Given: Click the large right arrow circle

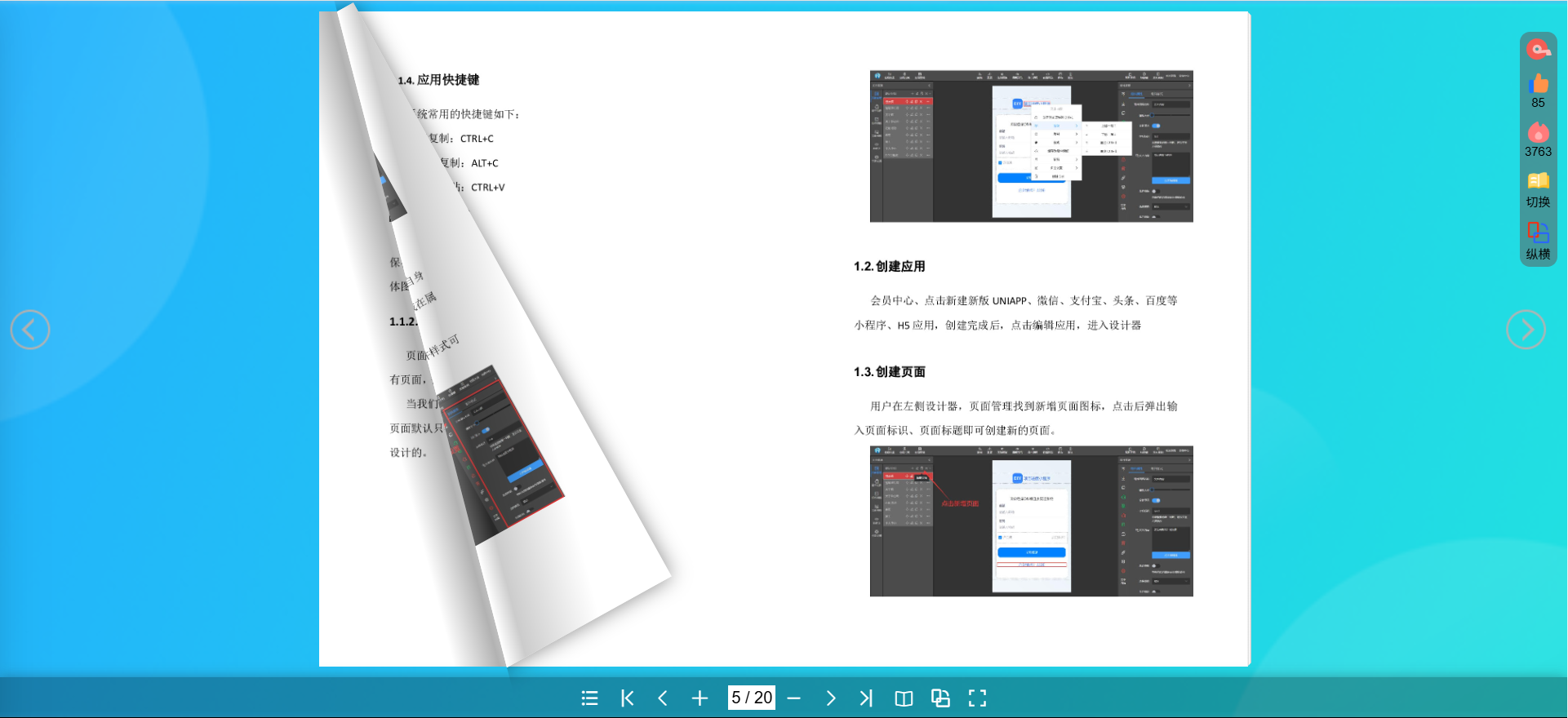Looking at the screenshot, I should [x=1526, y=330].
